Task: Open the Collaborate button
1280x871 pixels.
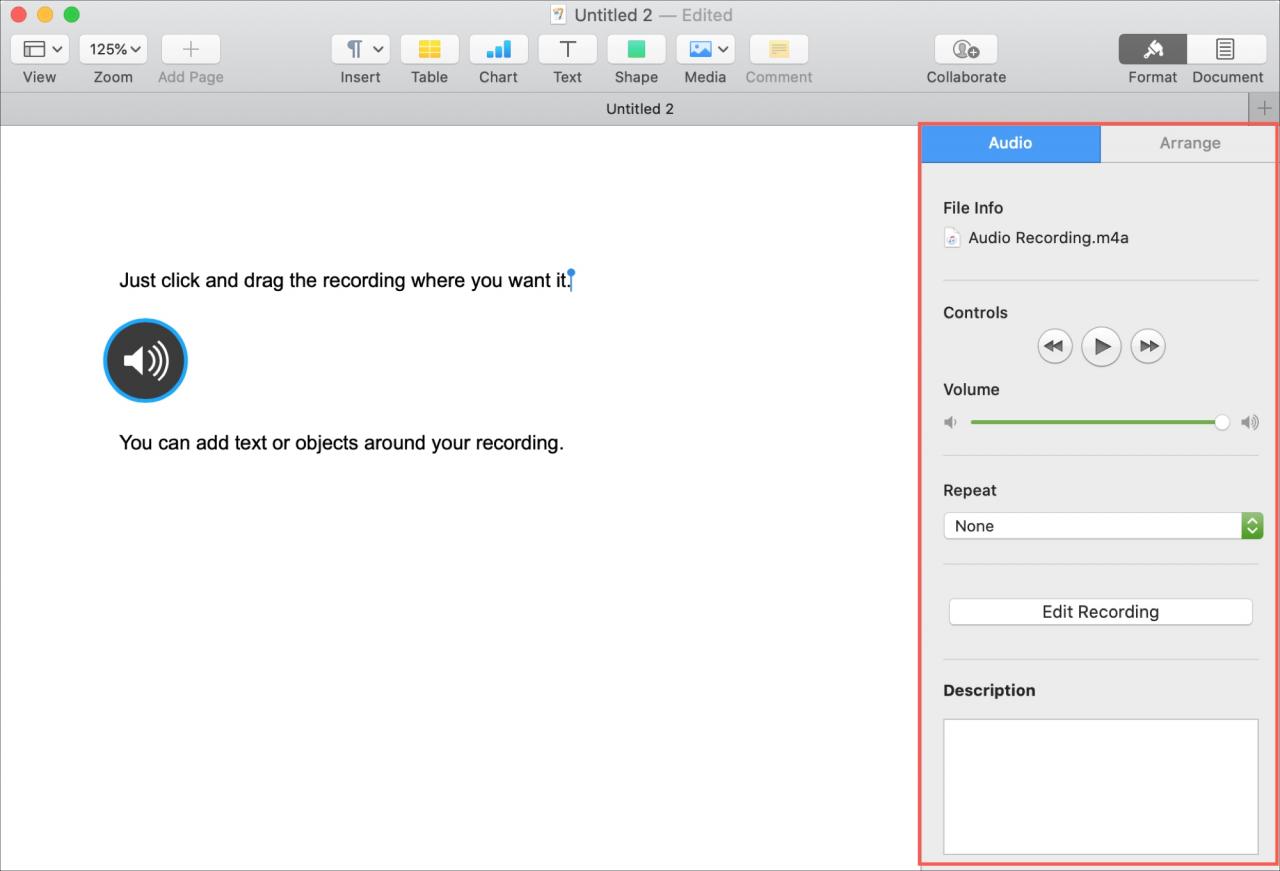Action: (966, 49)
